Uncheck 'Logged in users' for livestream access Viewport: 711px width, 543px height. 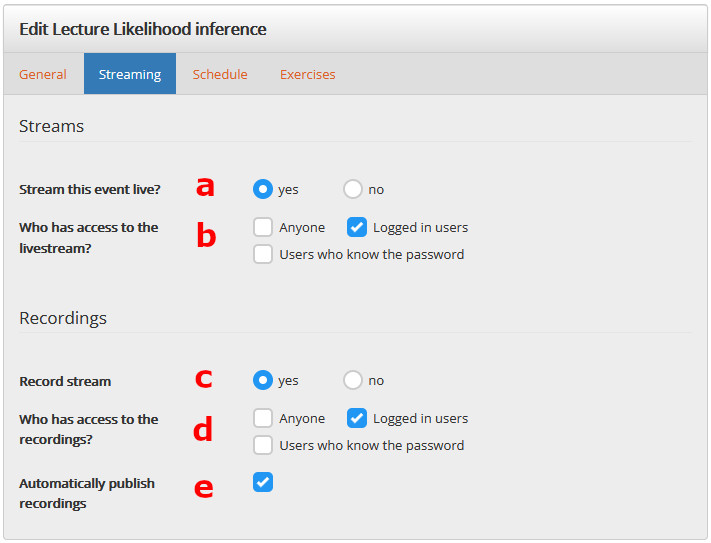(x=357, y=227)
